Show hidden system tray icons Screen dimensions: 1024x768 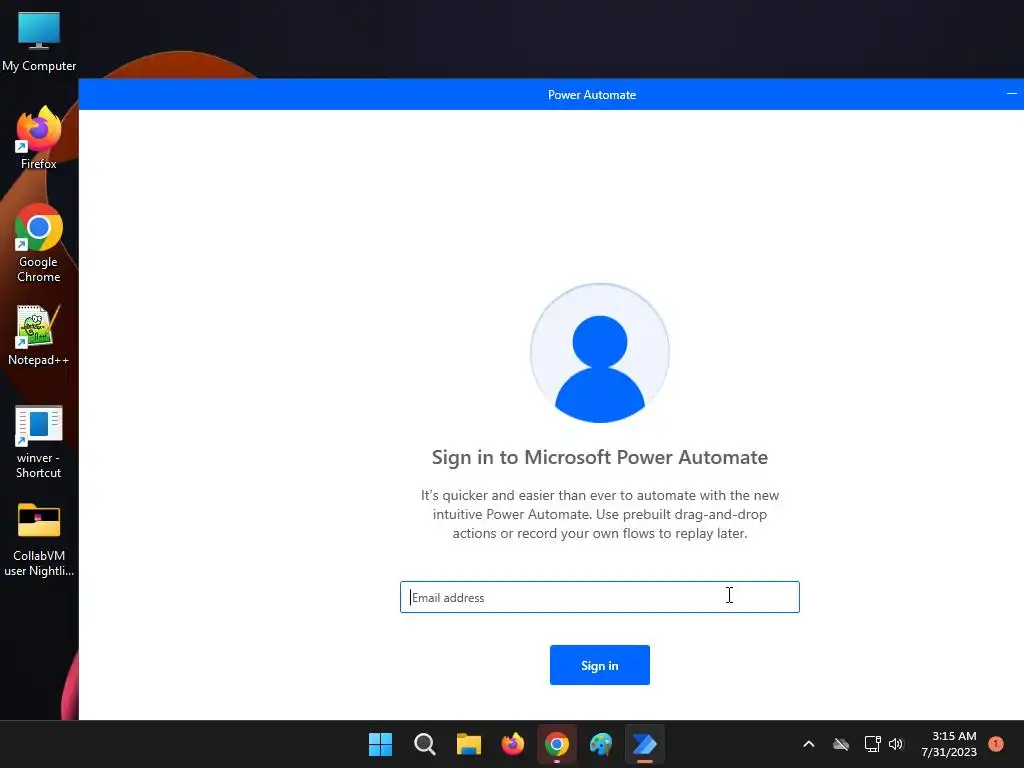click(808, 744)
